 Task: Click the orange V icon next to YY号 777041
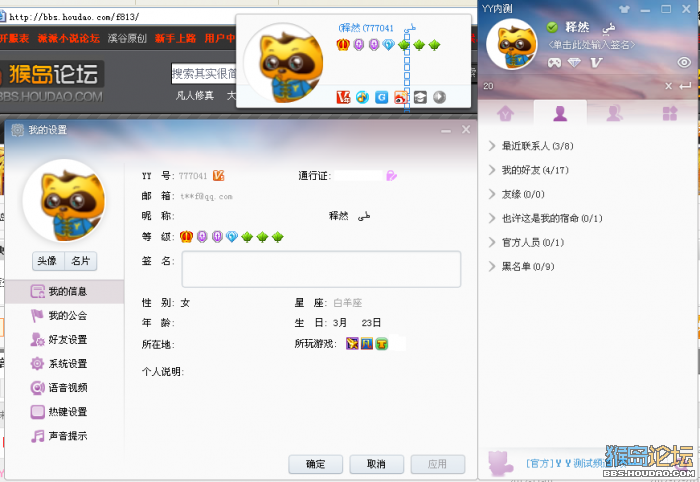coord(218,176)
